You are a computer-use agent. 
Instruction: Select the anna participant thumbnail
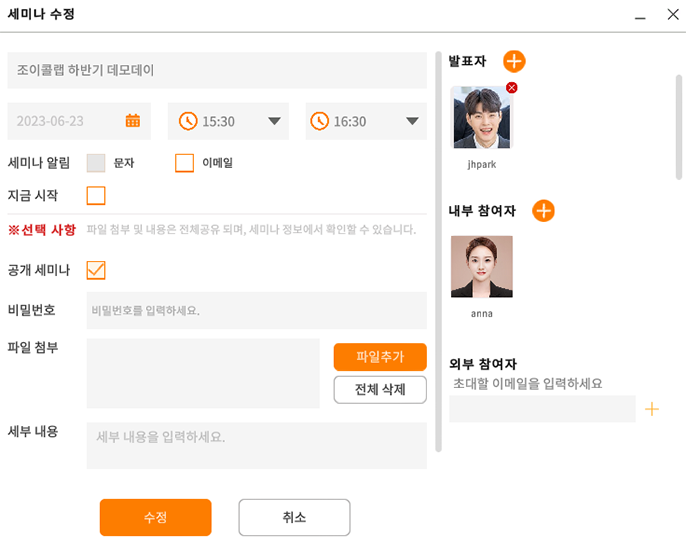point(482,266)
